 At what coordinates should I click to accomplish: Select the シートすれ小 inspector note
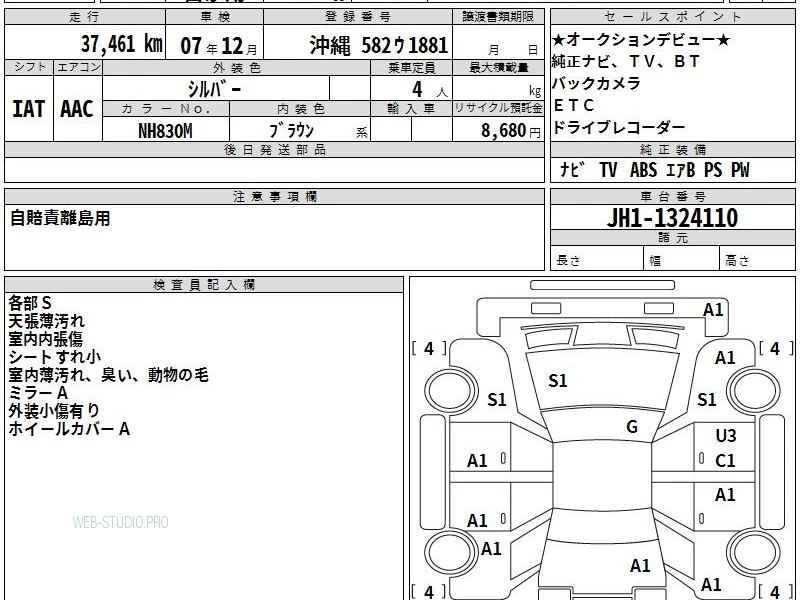[x=55, y=357]
